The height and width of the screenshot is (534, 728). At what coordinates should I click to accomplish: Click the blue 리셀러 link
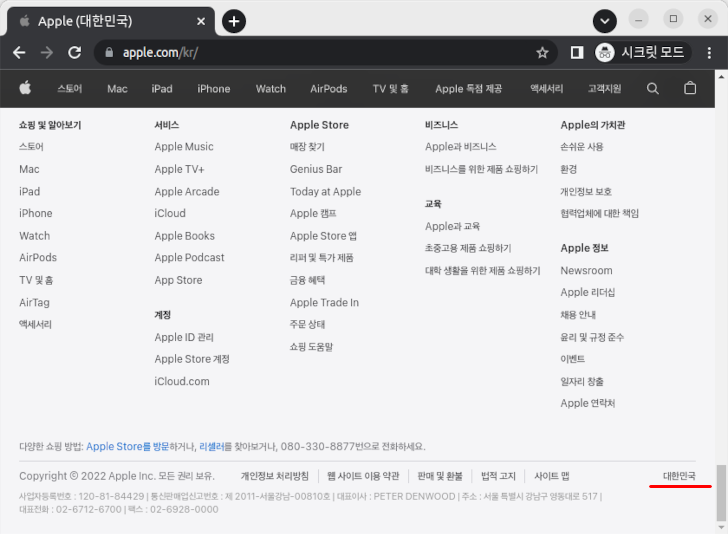pos(212,446)
